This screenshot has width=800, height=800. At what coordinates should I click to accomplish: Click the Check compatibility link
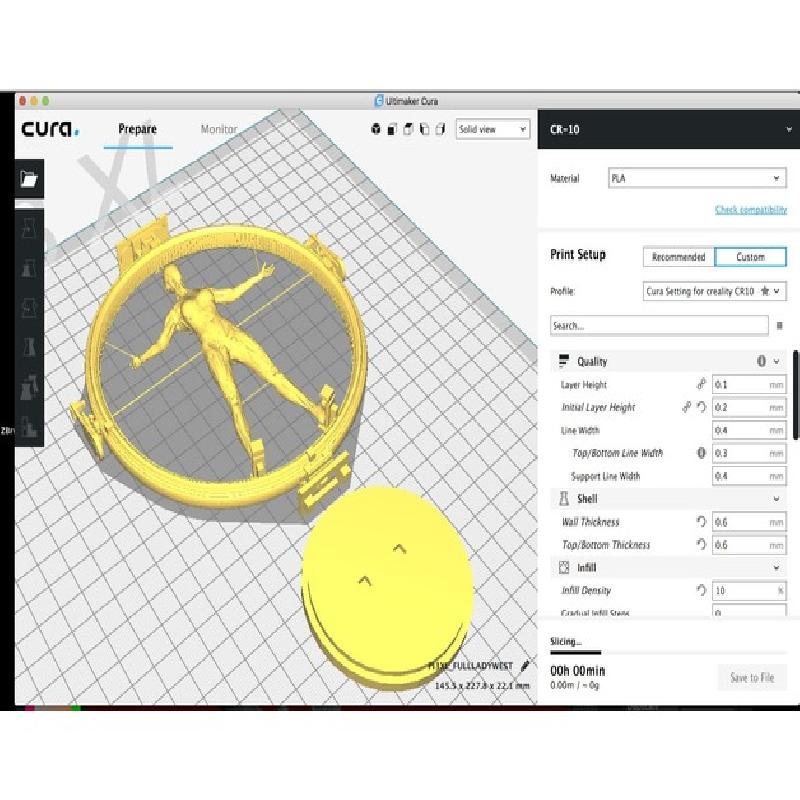coord(751,210)
